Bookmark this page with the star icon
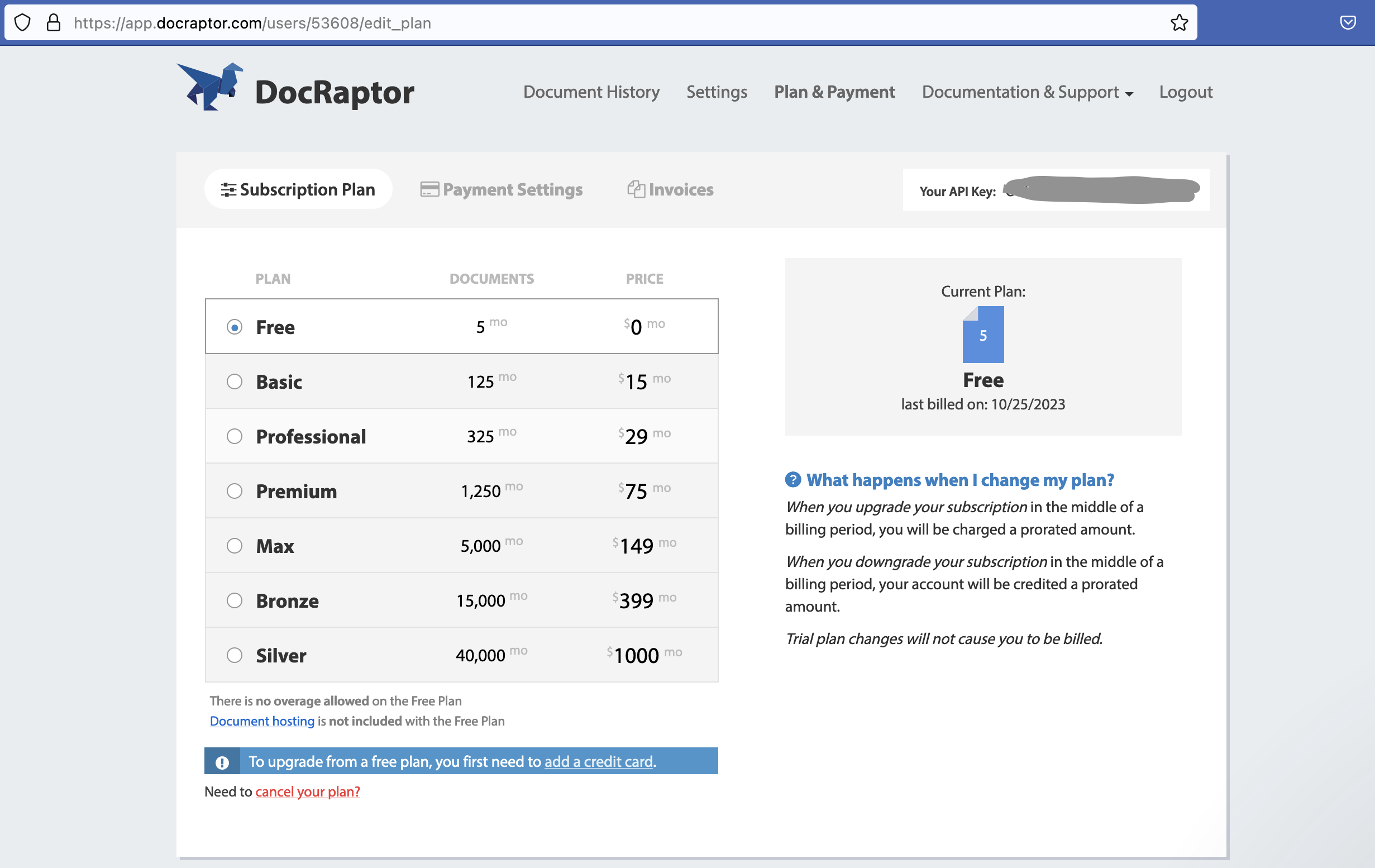This screenshot has height=868, width=1375. tap(1179, 23)
